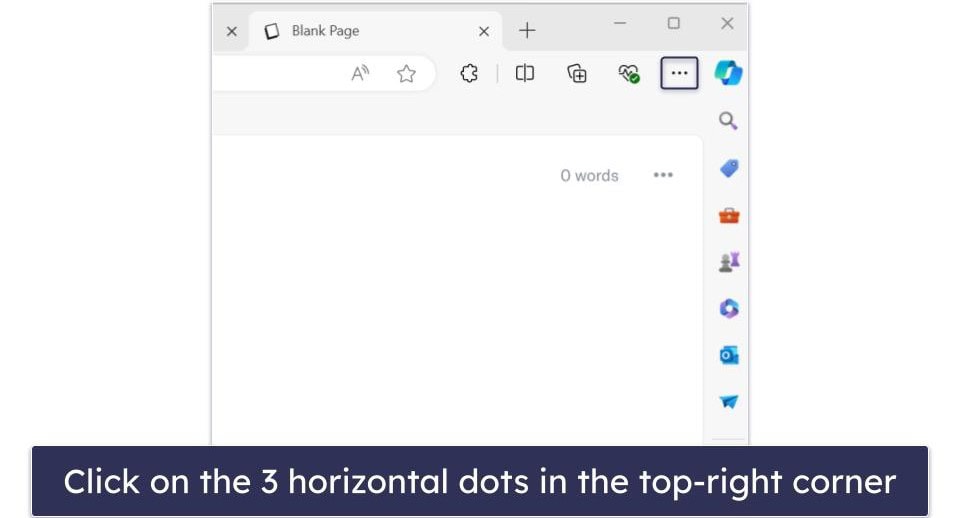Switch to the Blank Page tab
This screenshot has height=518, width=960.
[x=375, y=31]
